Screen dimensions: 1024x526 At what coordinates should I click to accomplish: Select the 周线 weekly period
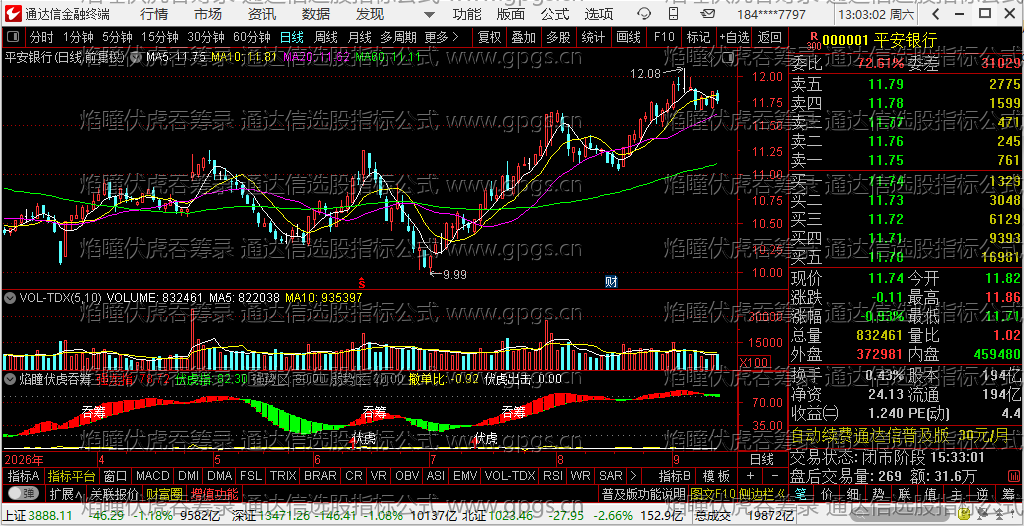325,37
